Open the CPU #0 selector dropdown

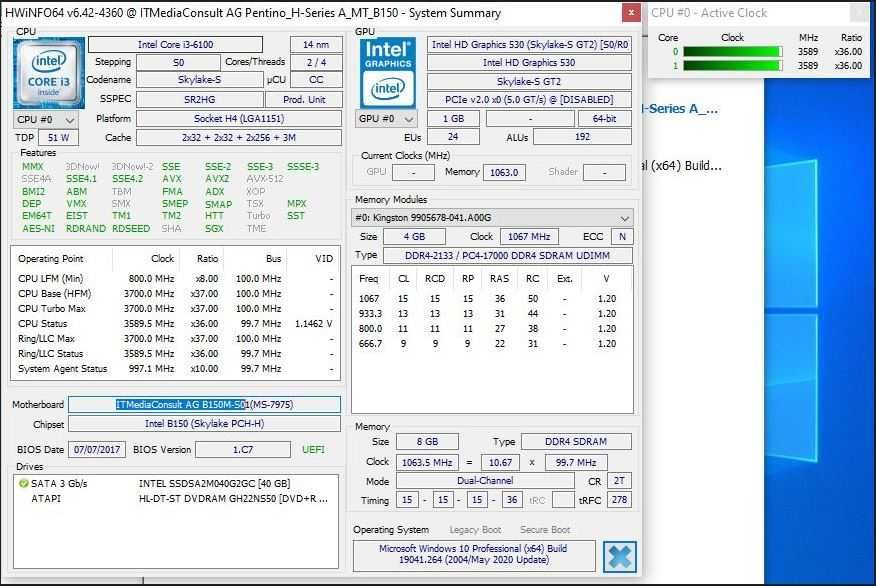(x=46, y=120)
